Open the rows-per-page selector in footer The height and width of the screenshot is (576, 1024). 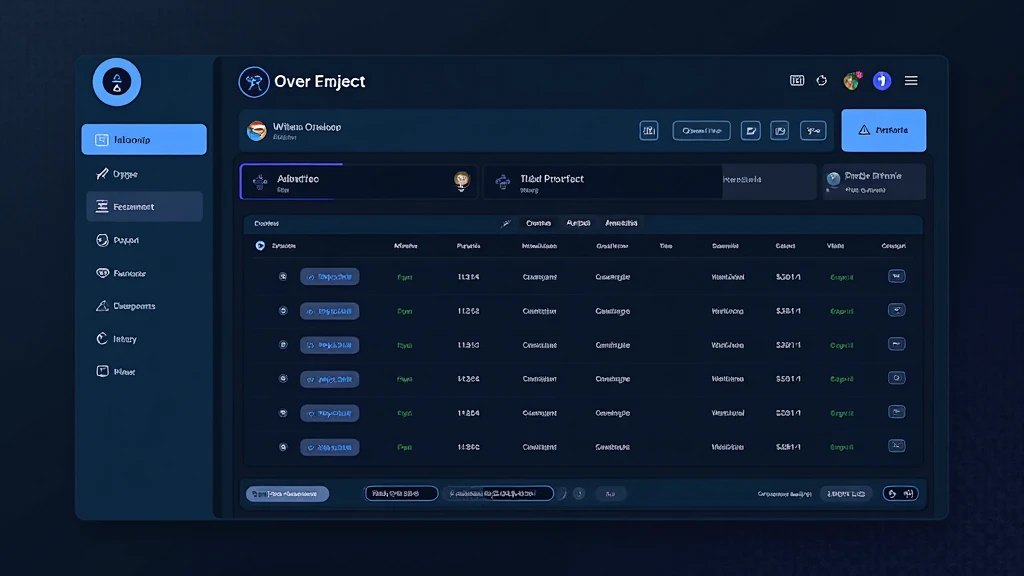(846, 493)
